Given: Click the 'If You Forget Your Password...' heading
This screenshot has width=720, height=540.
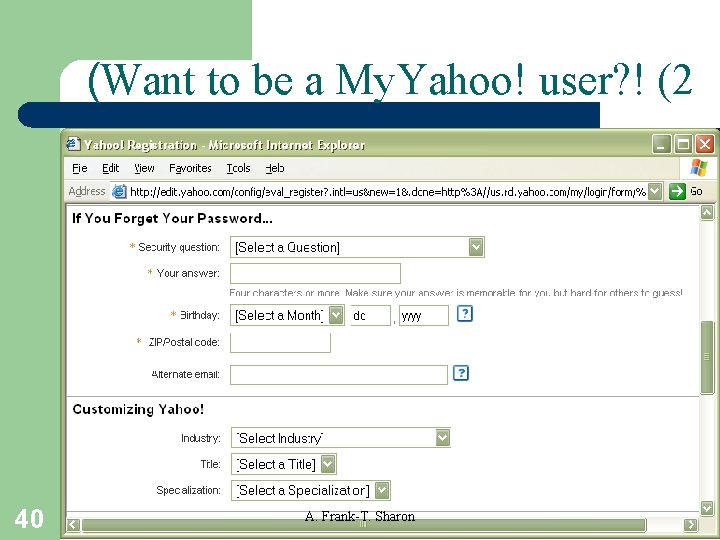Looking at the screenshot, I should coord(172,219).
